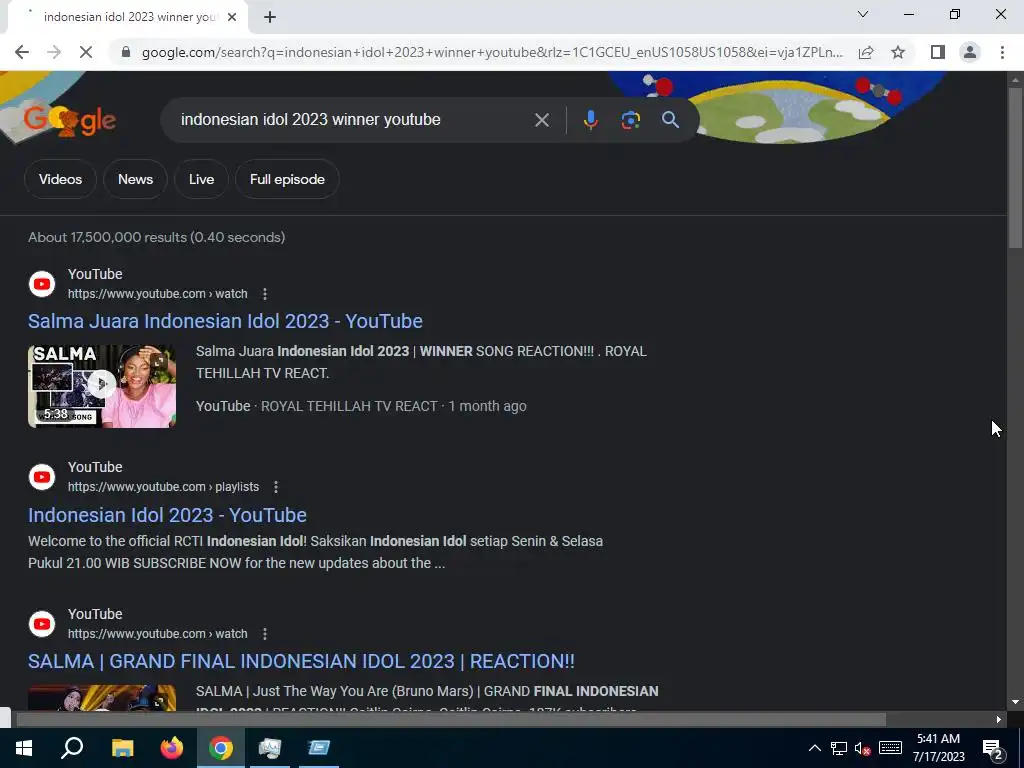Click the address bar URL
This screenshot has height=768, width=1024.
tap(492, 52)
